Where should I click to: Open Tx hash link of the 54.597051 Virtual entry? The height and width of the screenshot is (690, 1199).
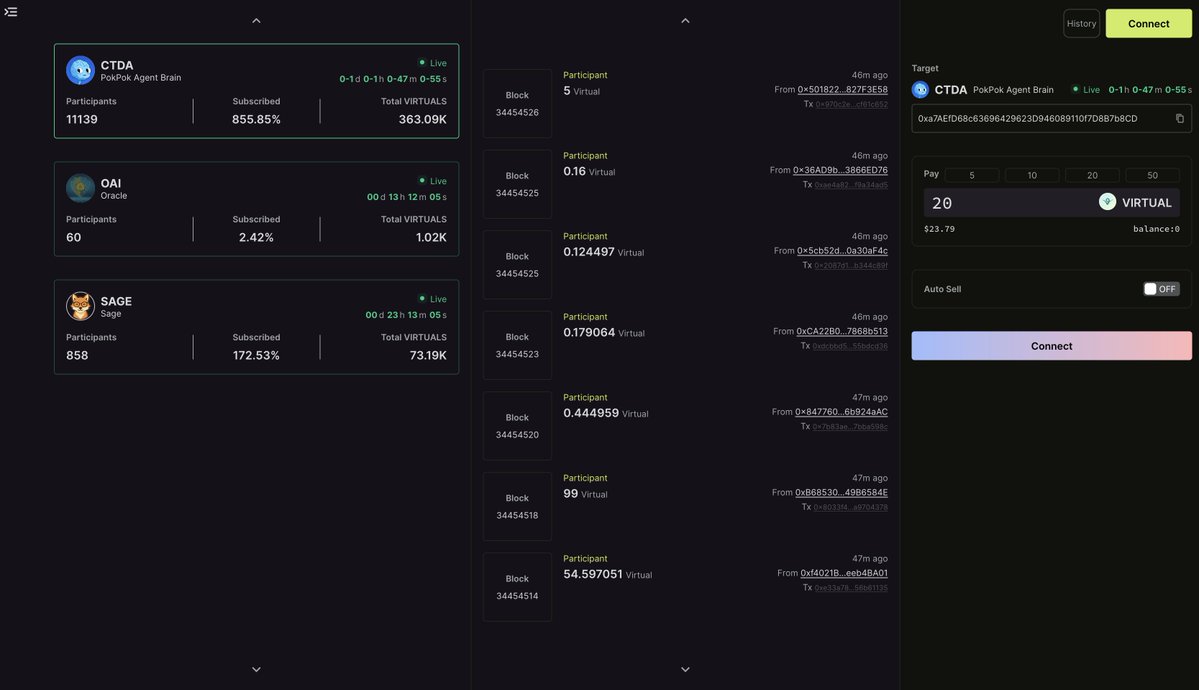(x=850, y=587)
